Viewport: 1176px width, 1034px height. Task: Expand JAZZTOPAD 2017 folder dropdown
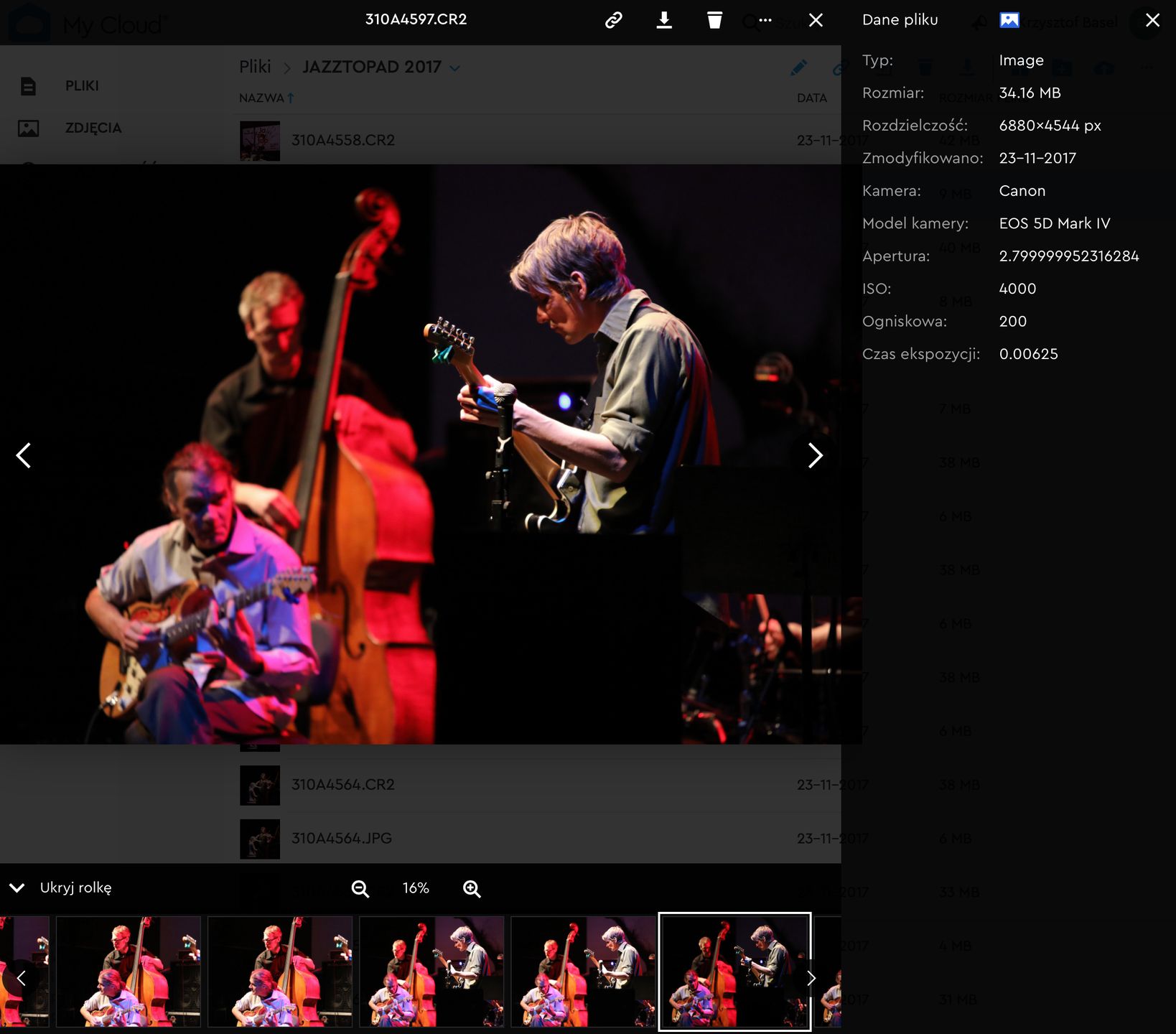[x=454, y=67]
